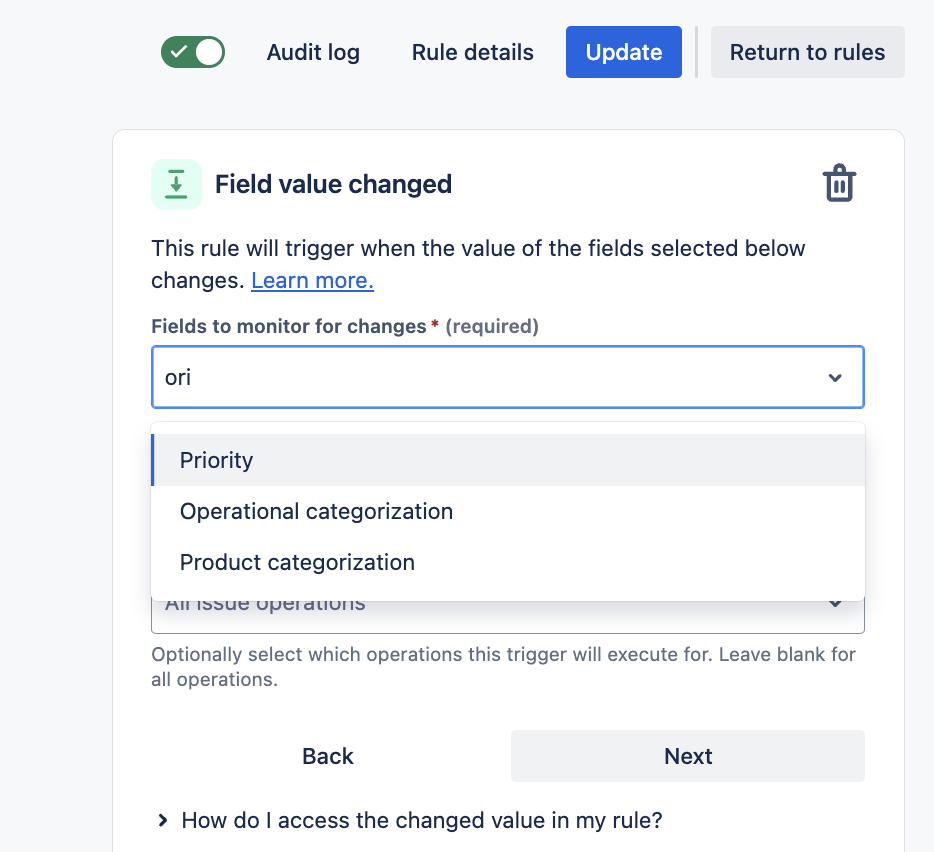
Task: Select Priority from the dropdown list
Action: coord(508,460)
